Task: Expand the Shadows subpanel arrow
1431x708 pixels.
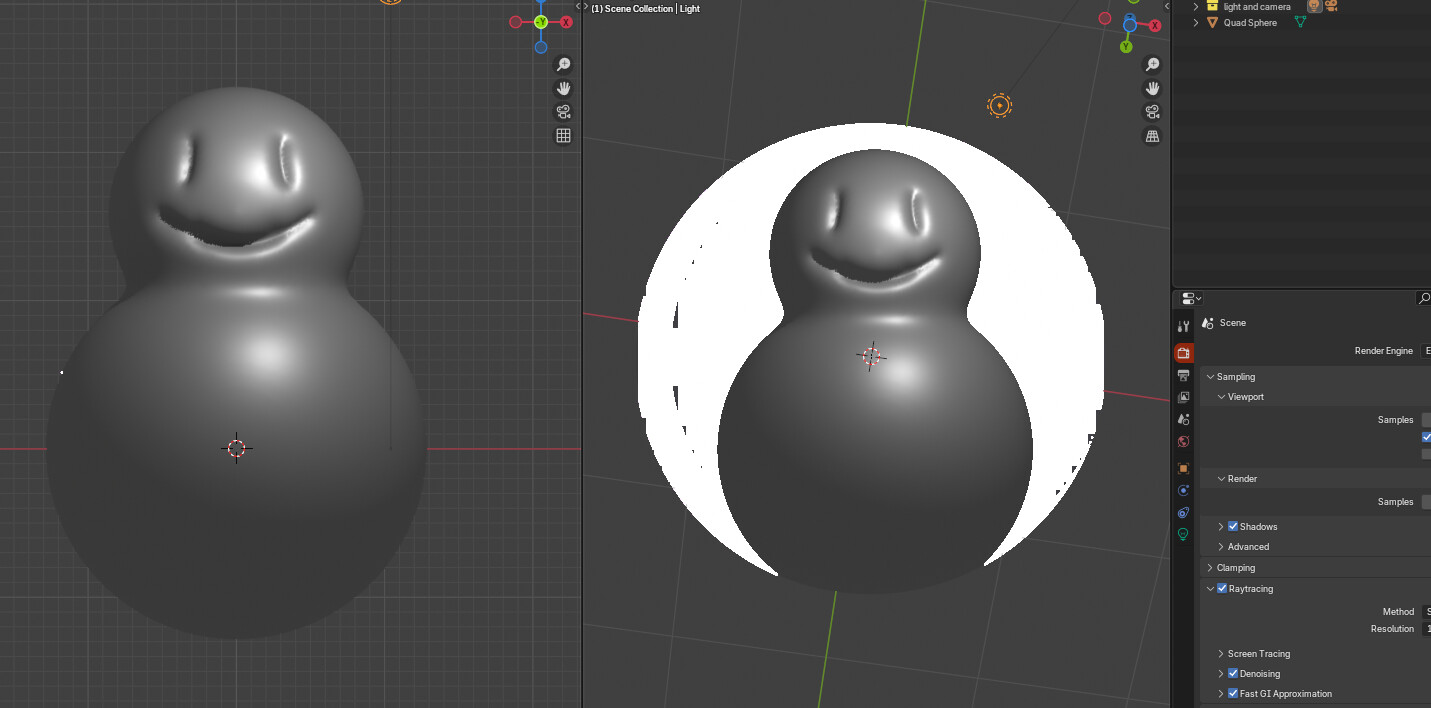Action: (x=1221, y=526)
